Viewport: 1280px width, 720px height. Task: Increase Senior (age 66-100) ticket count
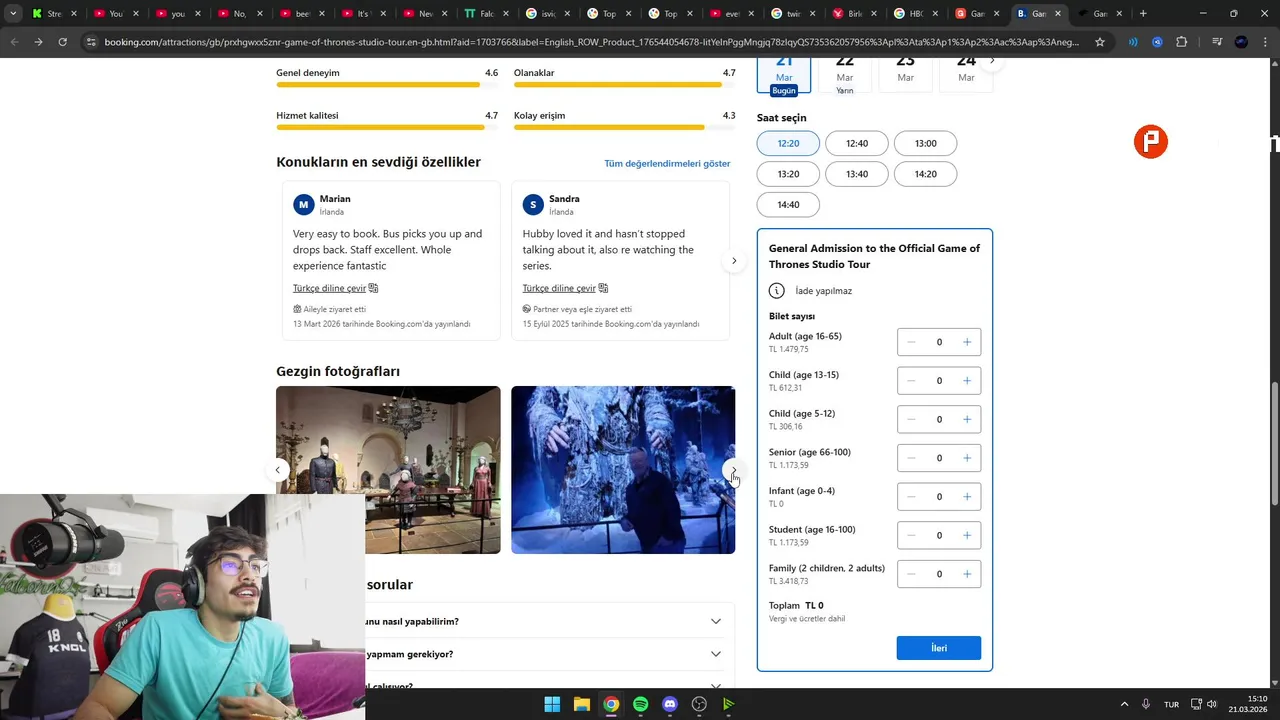[967, 458]
